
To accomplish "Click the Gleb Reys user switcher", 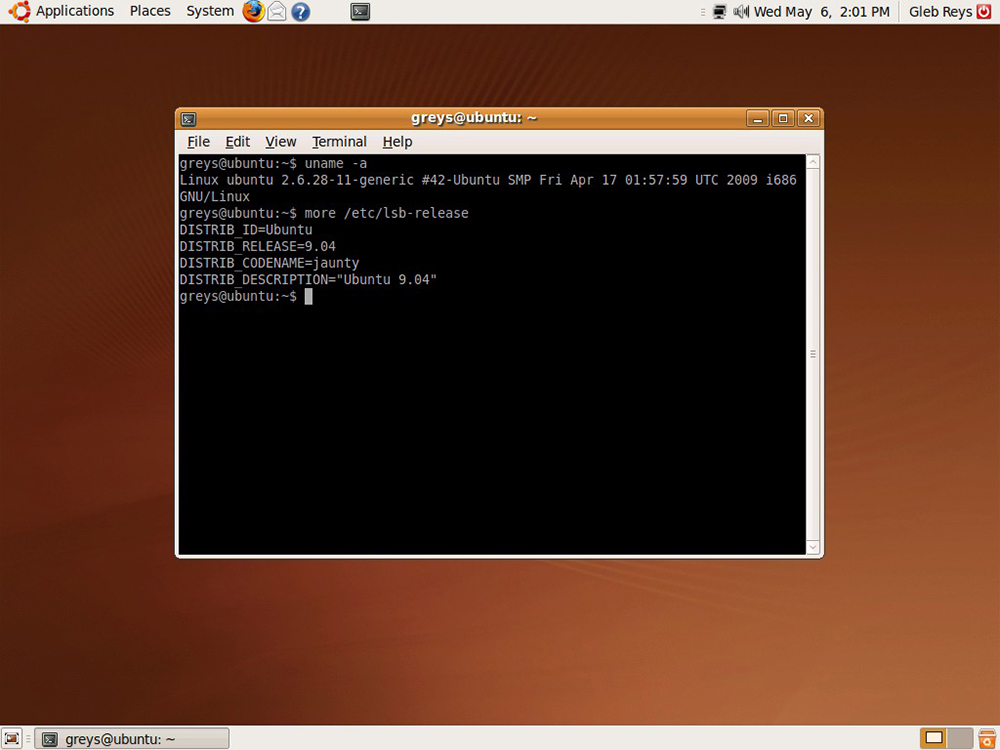I will [940, 12].
